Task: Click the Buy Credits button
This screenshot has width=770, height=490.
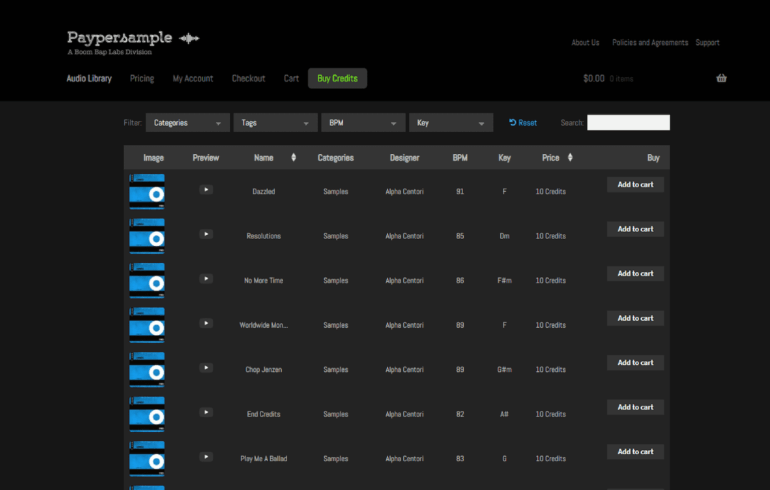Action: pos(337,78)
